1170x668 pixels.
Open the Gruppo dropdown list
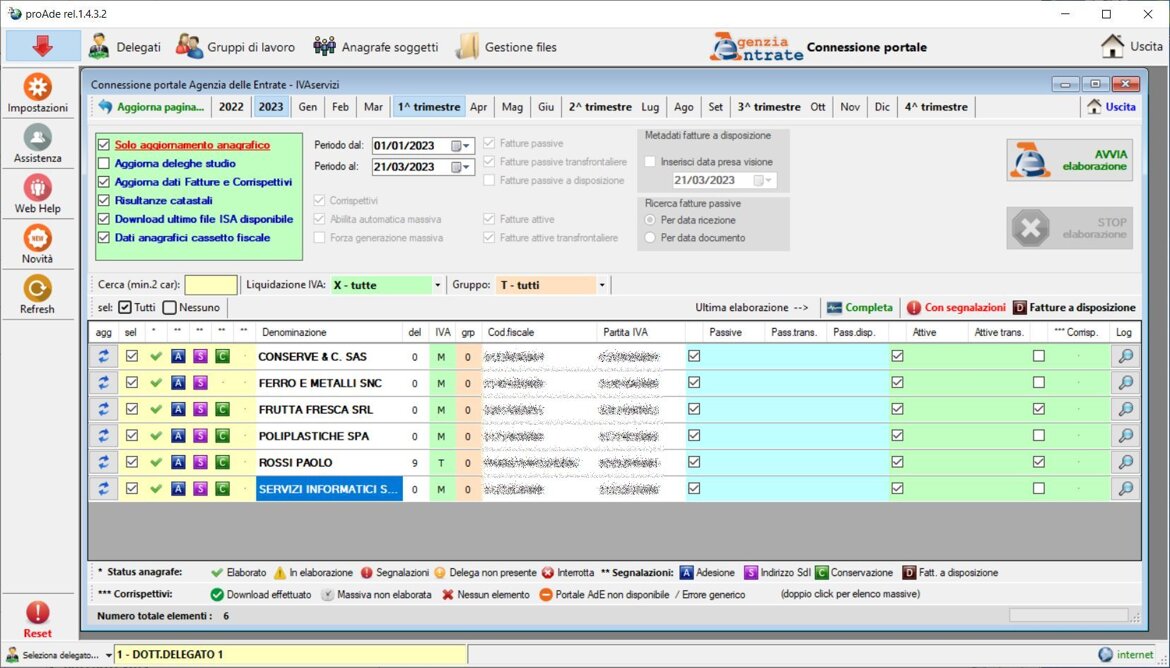pos(602,285)
